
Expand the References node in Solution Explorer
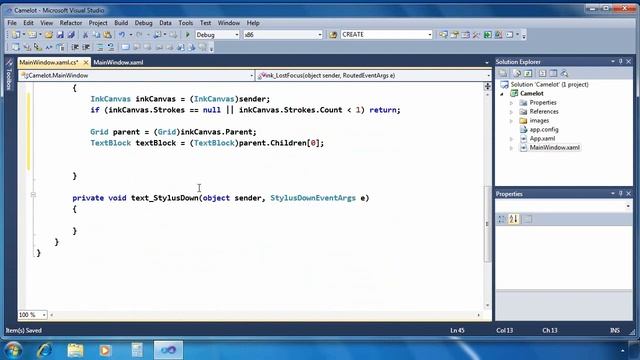point(511,112)
